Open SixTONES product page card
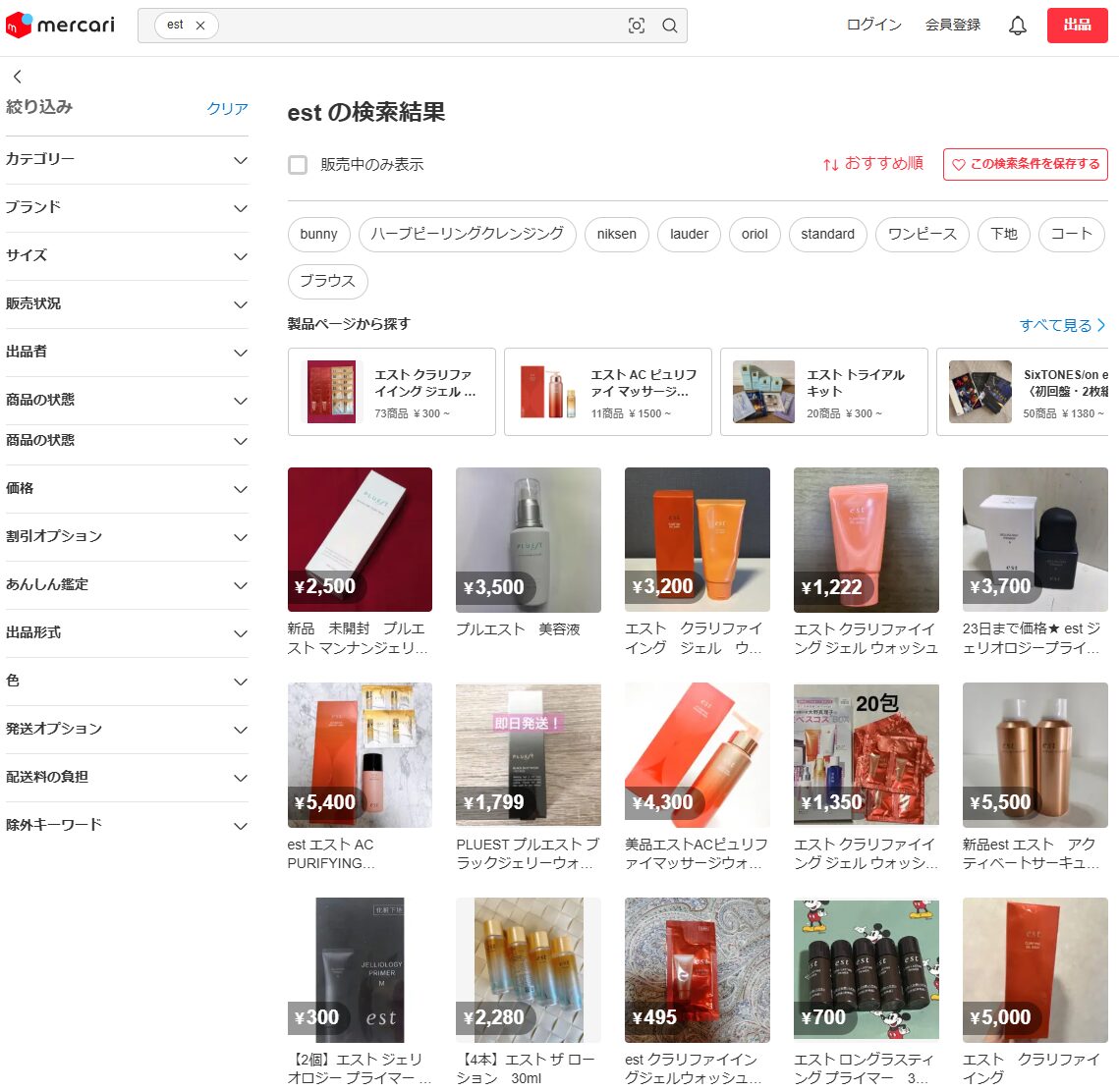This screenshot has height=1092, width=1119. click(1022, 392)
